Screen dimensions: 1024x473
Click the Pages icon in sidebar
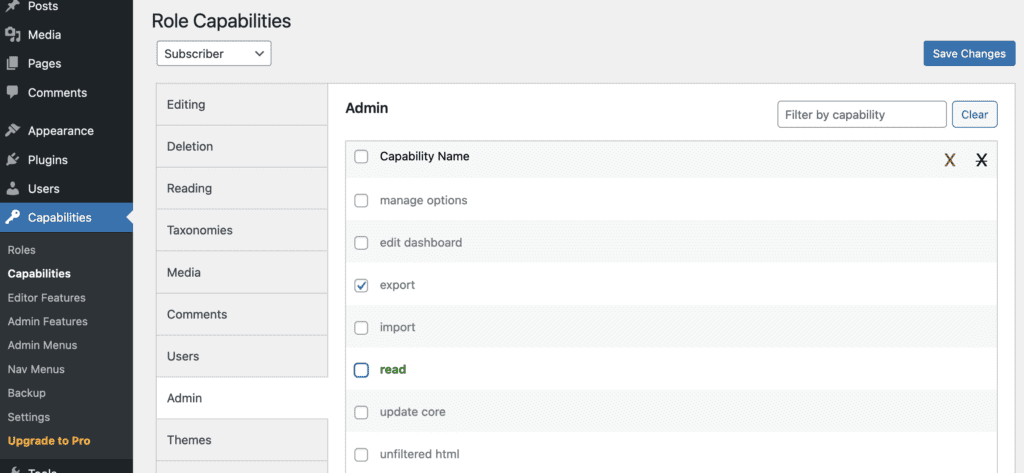click(12, 63)
